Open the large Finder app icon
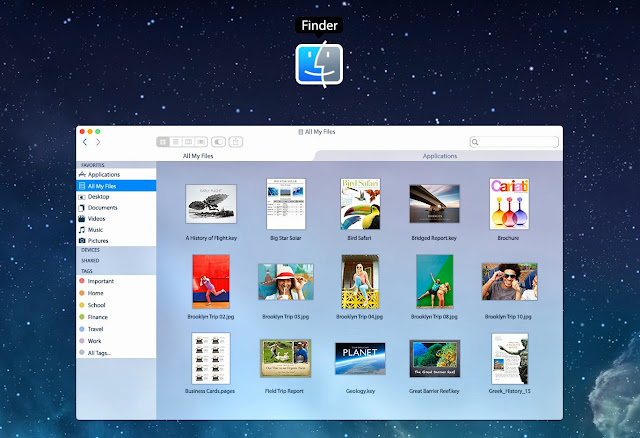This screenshot has width=640, height=438. coord(319,64)
